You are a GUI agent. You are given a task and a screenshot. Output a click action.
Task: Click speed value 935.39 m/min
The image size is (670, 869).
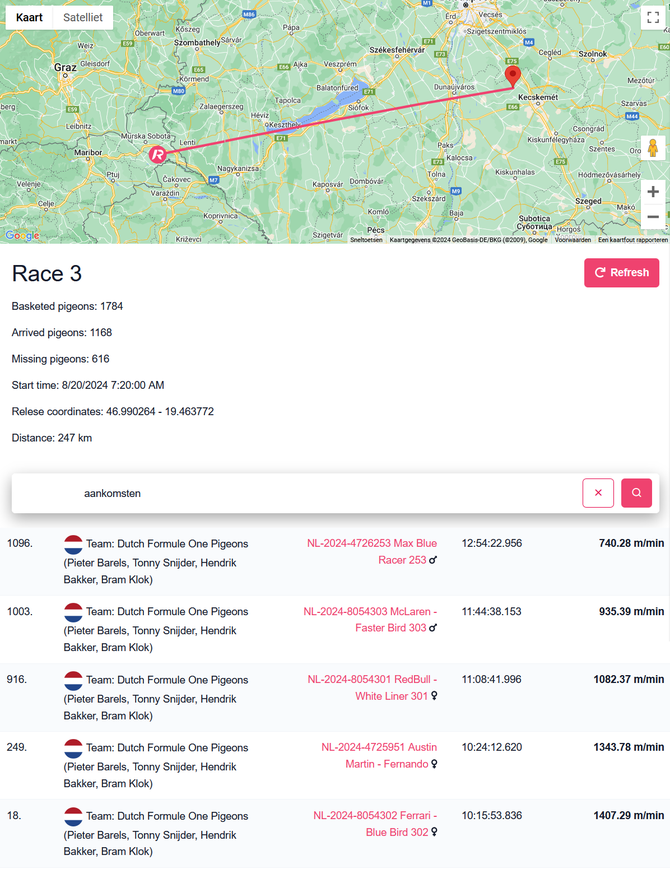coord(631,611)
